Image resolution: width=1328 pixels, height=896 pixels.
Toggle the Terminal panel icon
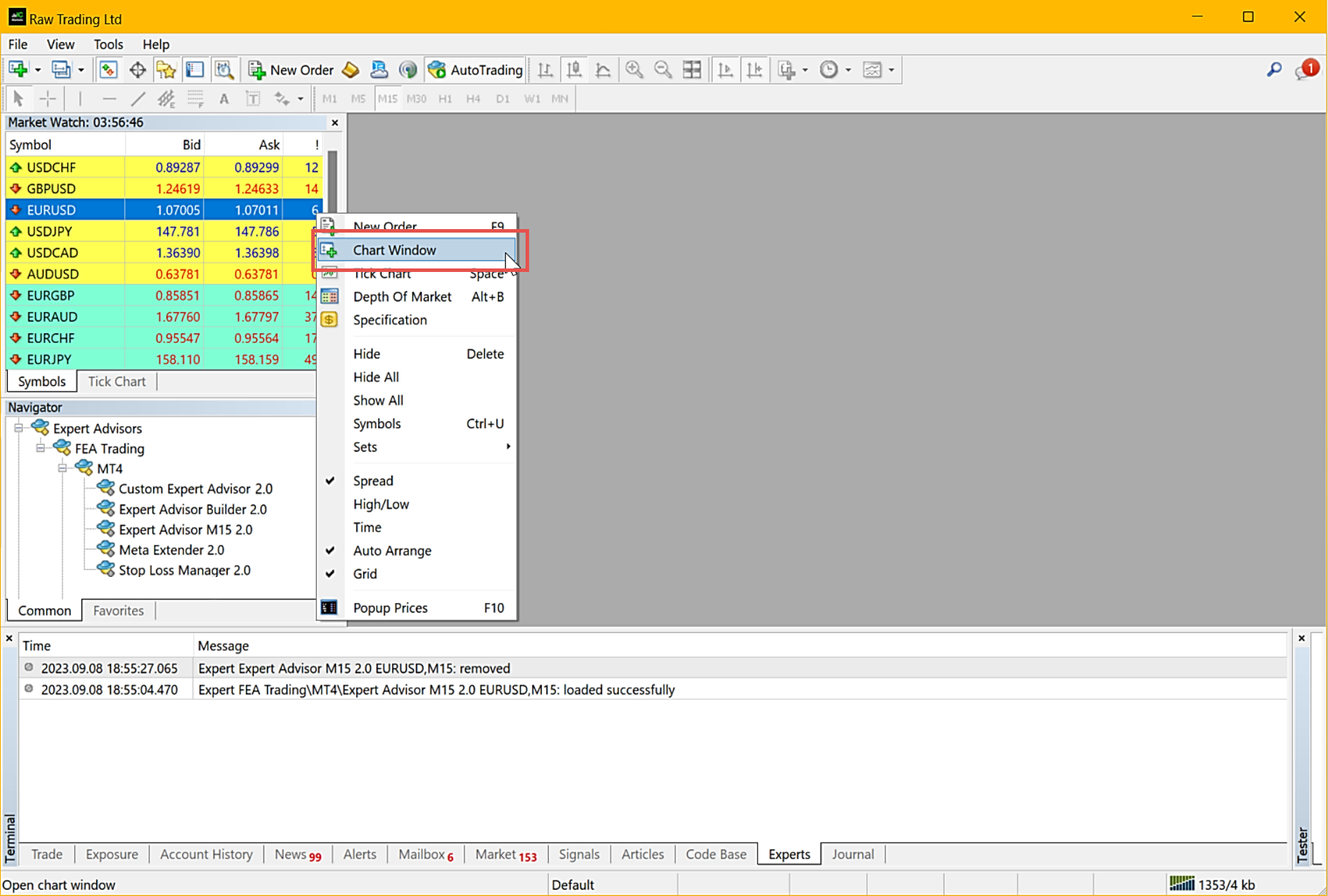(x=195, y=70)
